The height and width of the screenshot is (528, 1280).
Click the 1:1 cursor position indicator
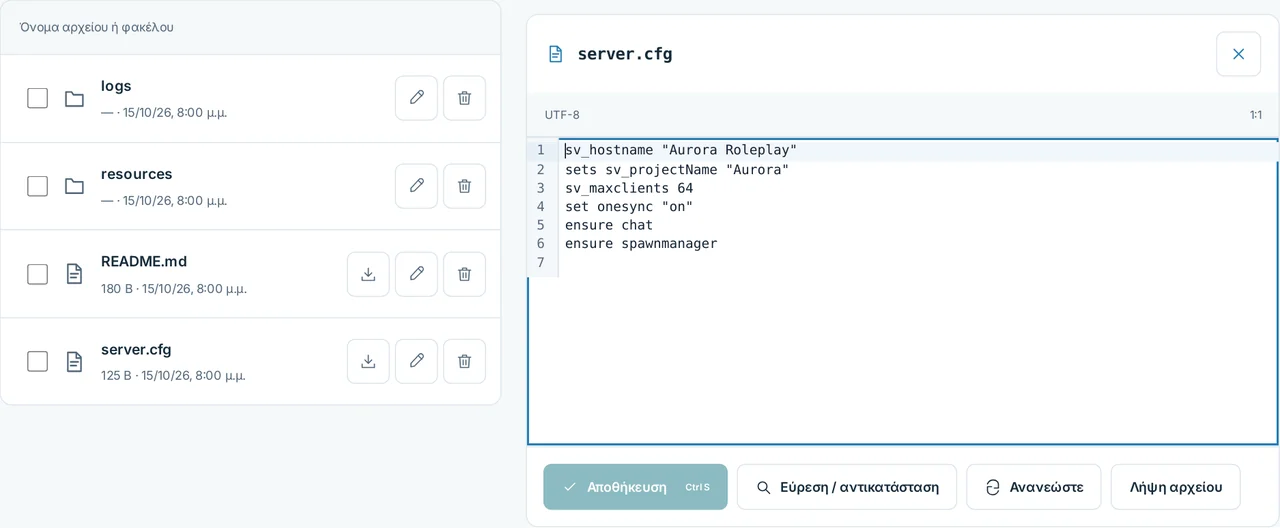pos(1255,115)
